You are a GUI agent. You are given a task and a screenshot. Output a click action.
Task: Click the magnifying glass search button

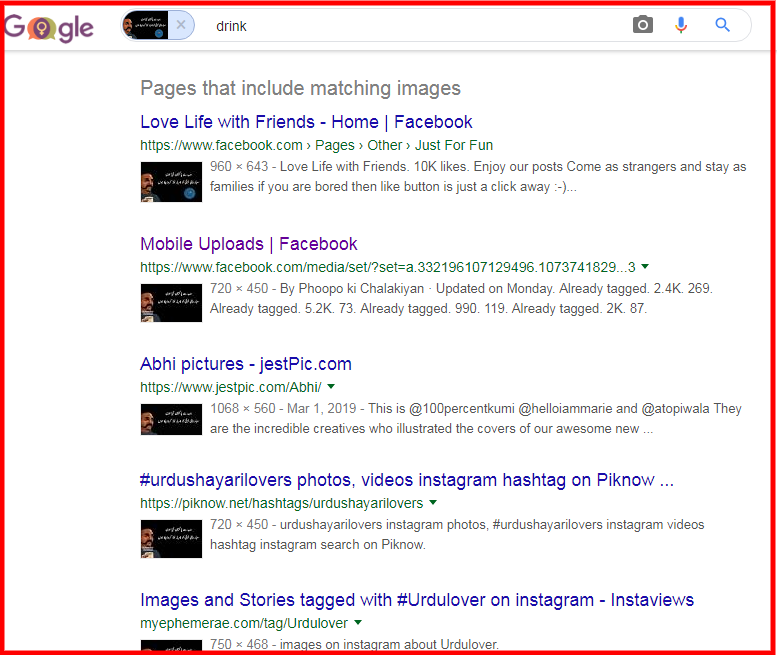722,24
